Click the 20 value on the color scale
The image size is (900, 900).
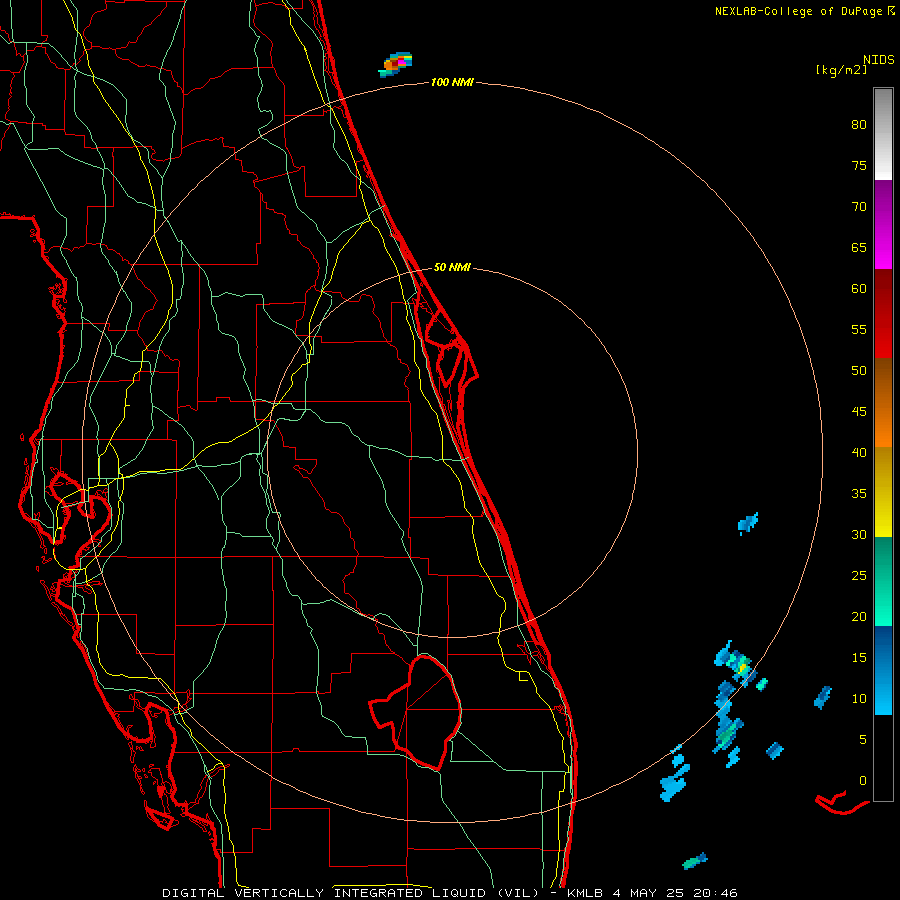[x=859, y=617]
